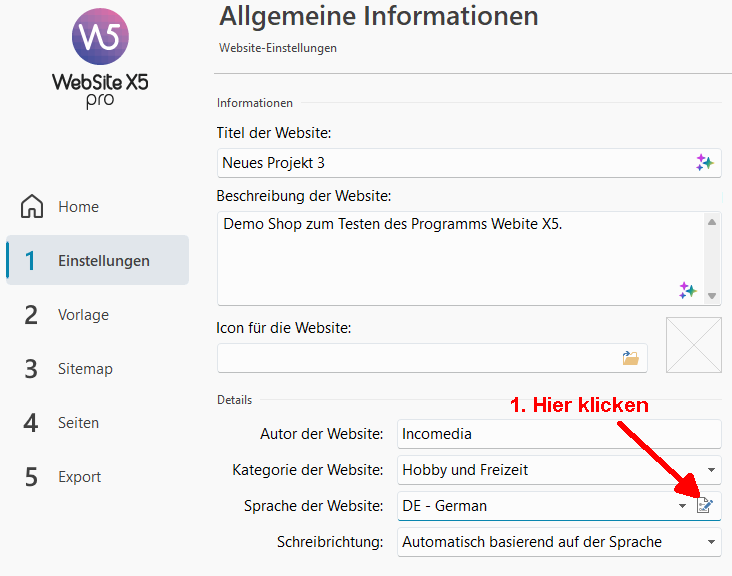
Task: Click AI sparkle icon in website title field
Action: 705,163
